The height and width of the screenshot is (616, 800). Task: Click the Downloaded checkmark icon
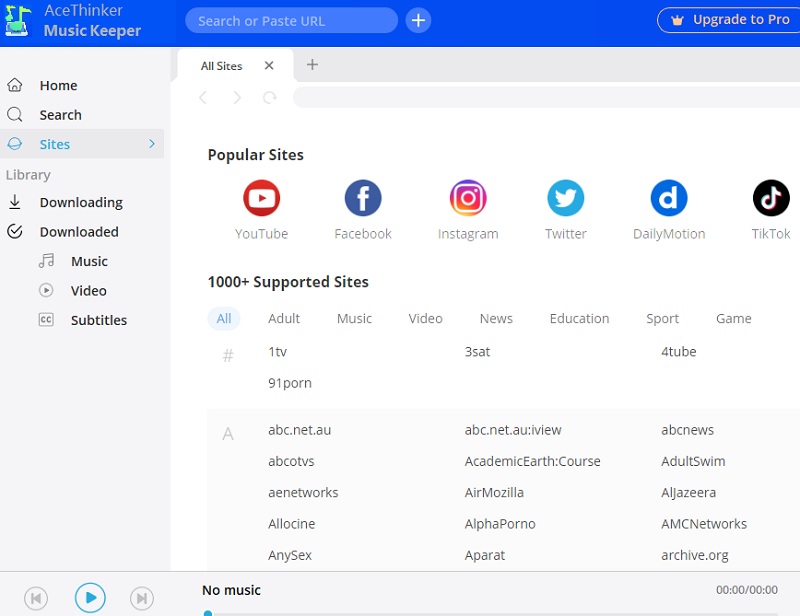pos(15,232)
